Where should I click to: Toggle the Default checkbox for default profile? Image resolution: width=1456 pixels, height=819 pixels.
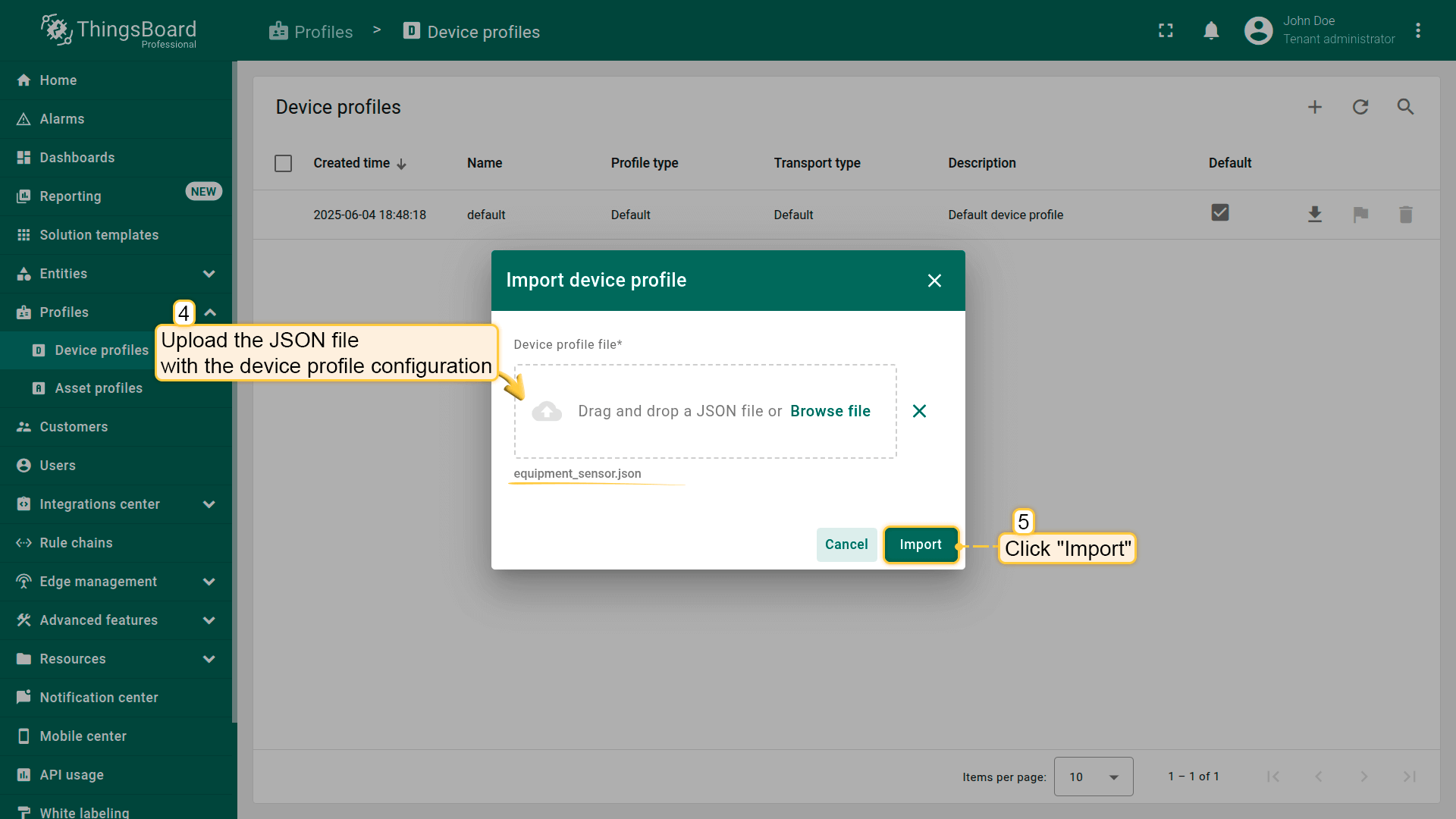[1219, 213]
